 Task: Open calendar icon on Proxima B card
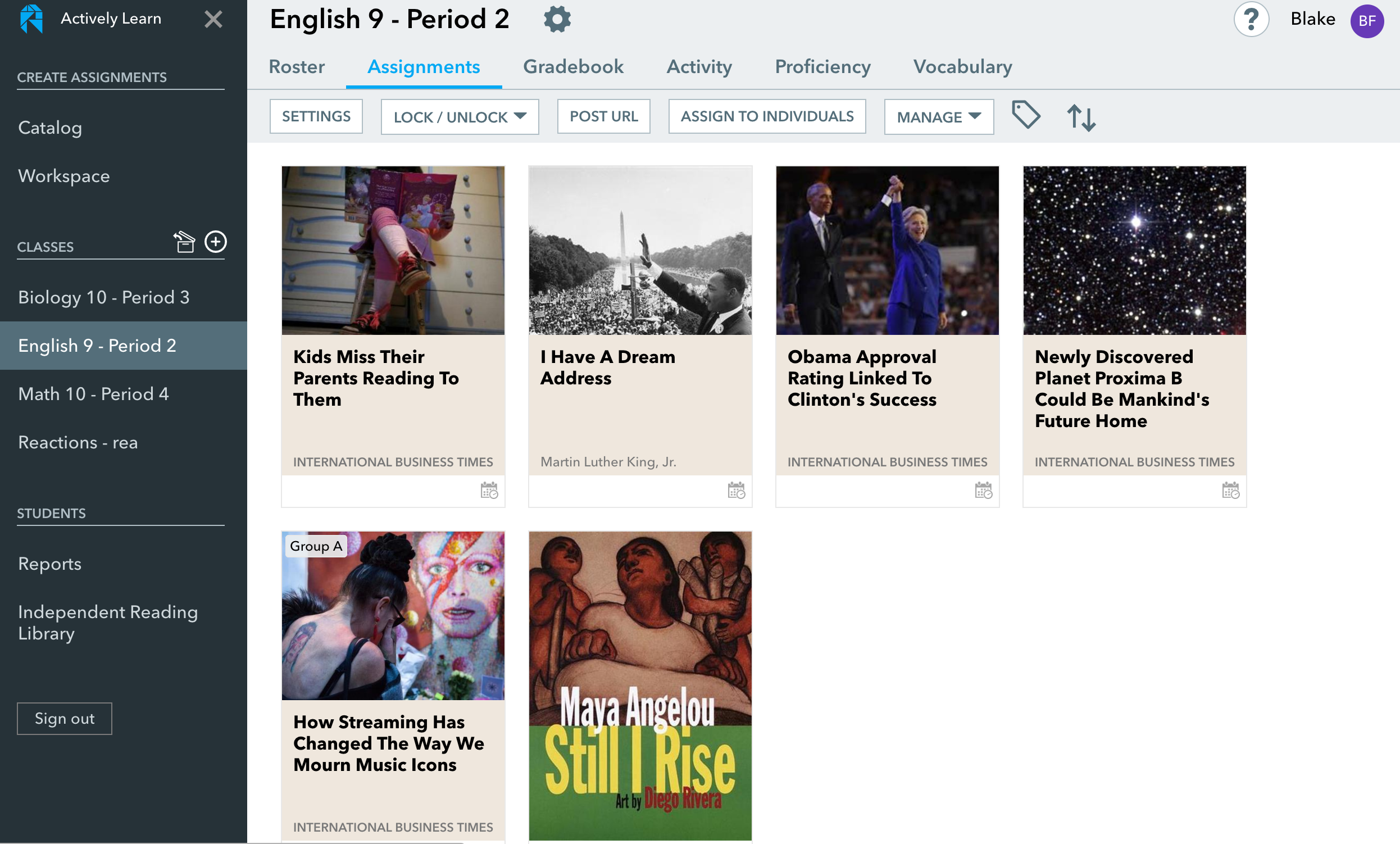(x=1230, y=490)
